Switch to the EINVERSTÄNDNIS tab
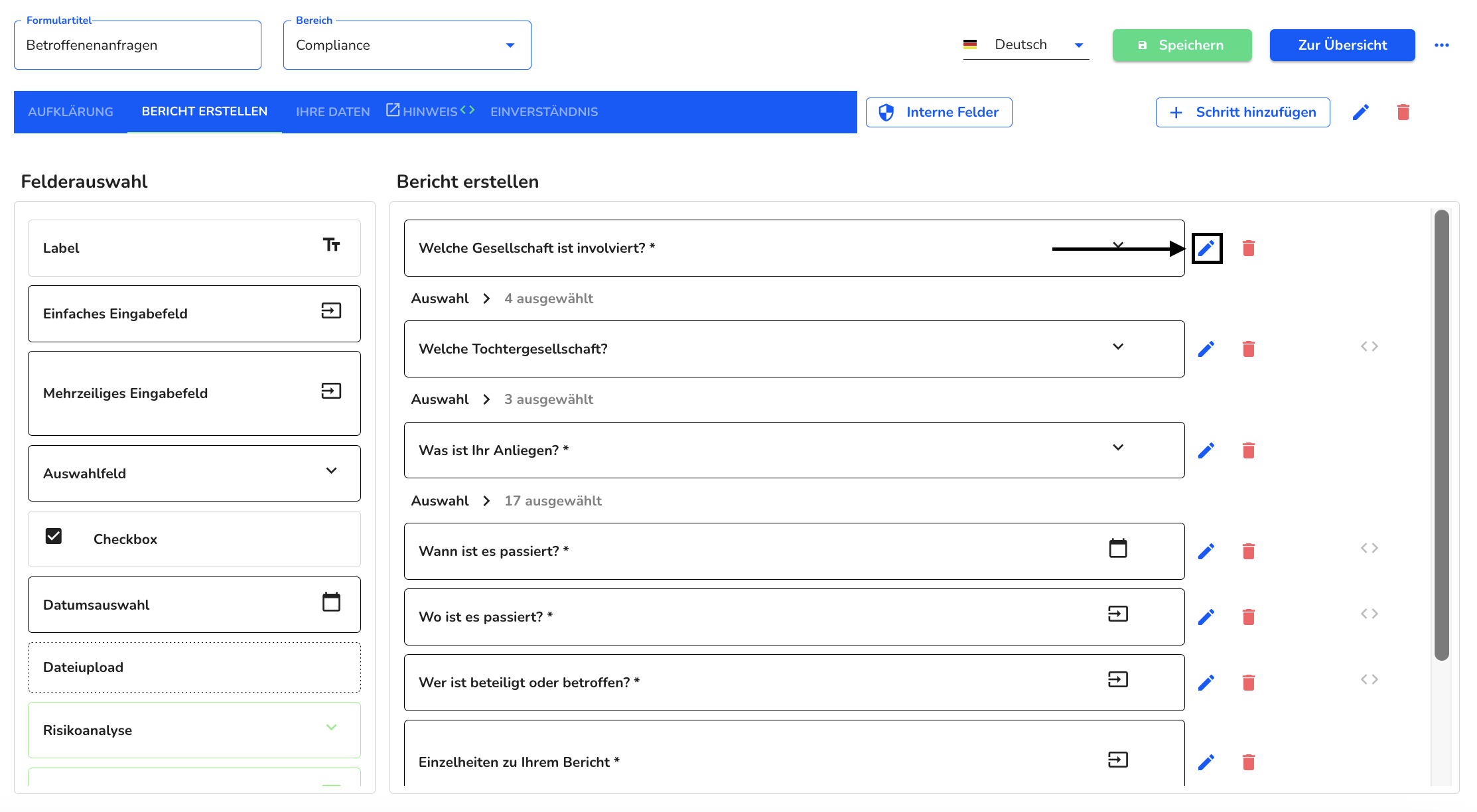 coord(544,112)
